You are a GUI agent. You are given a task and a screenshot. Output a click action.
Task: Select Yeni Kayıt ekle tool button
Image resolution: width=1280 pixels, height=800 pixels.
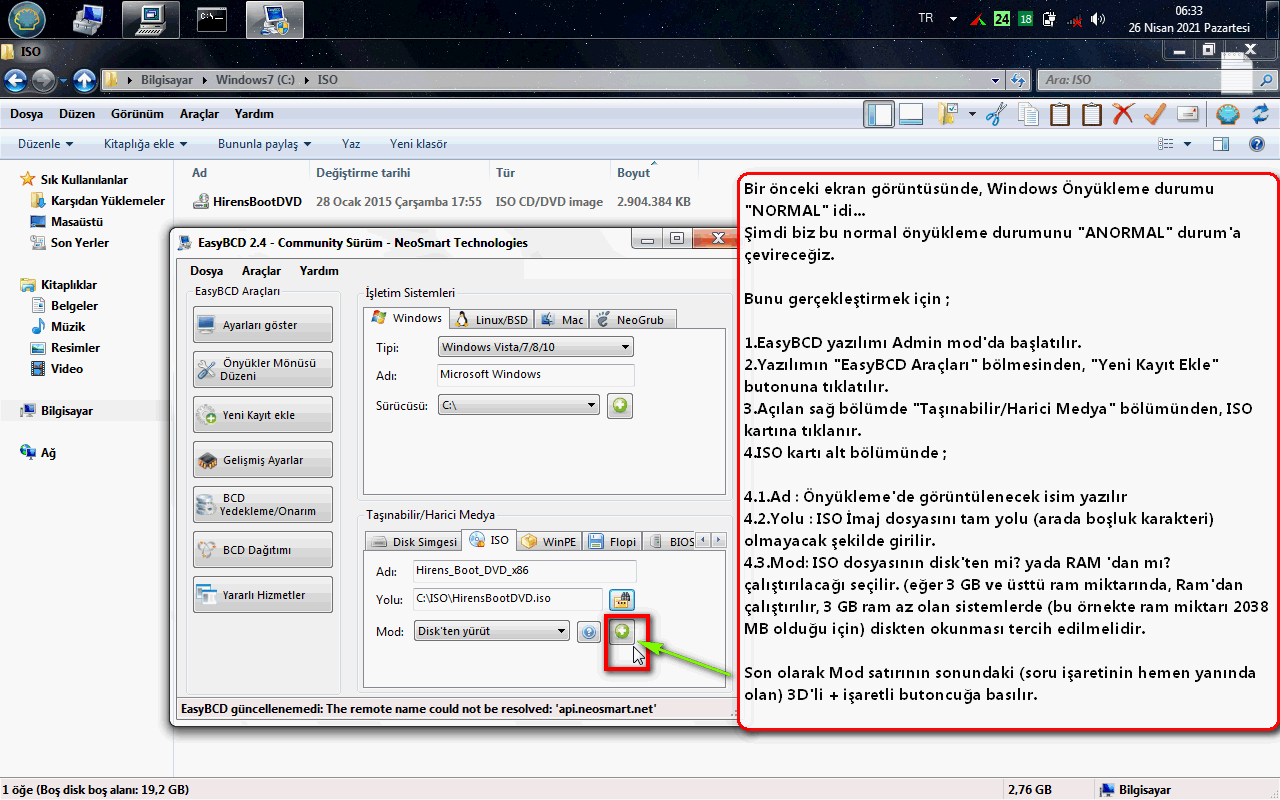263,415
